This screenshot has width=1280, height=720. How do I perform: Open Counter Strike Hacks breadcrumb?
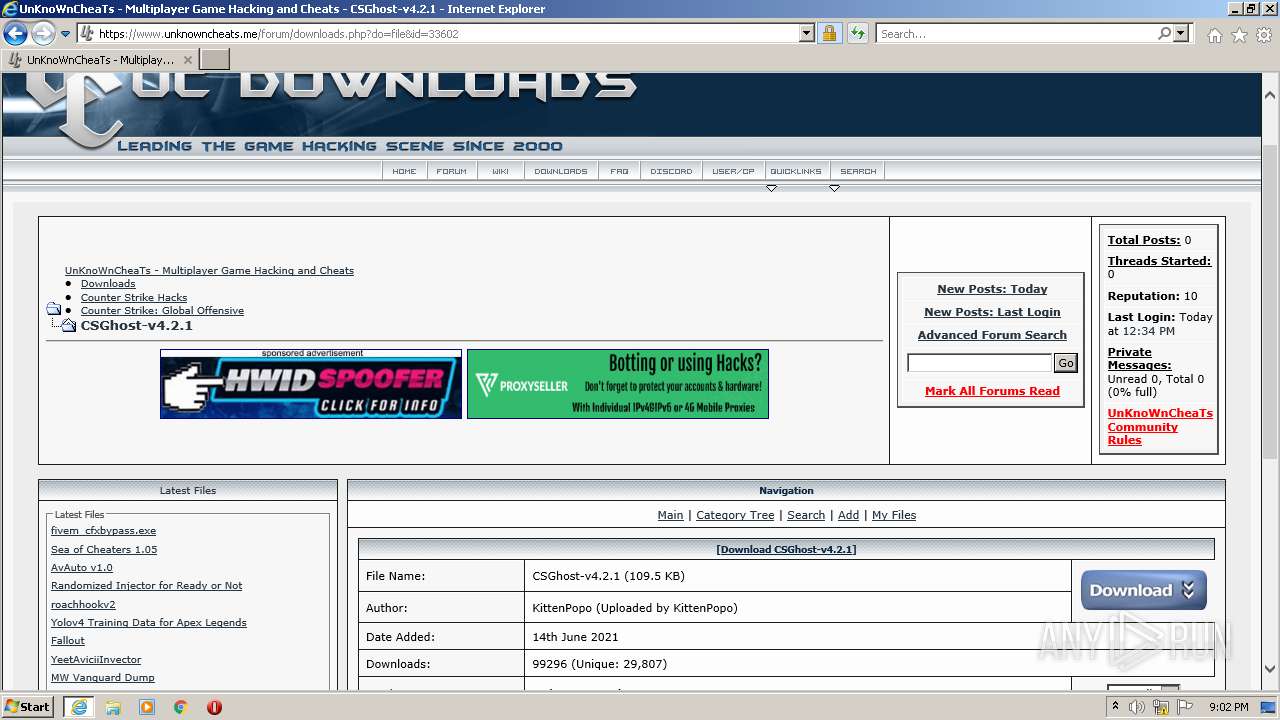tap(134, 297)
